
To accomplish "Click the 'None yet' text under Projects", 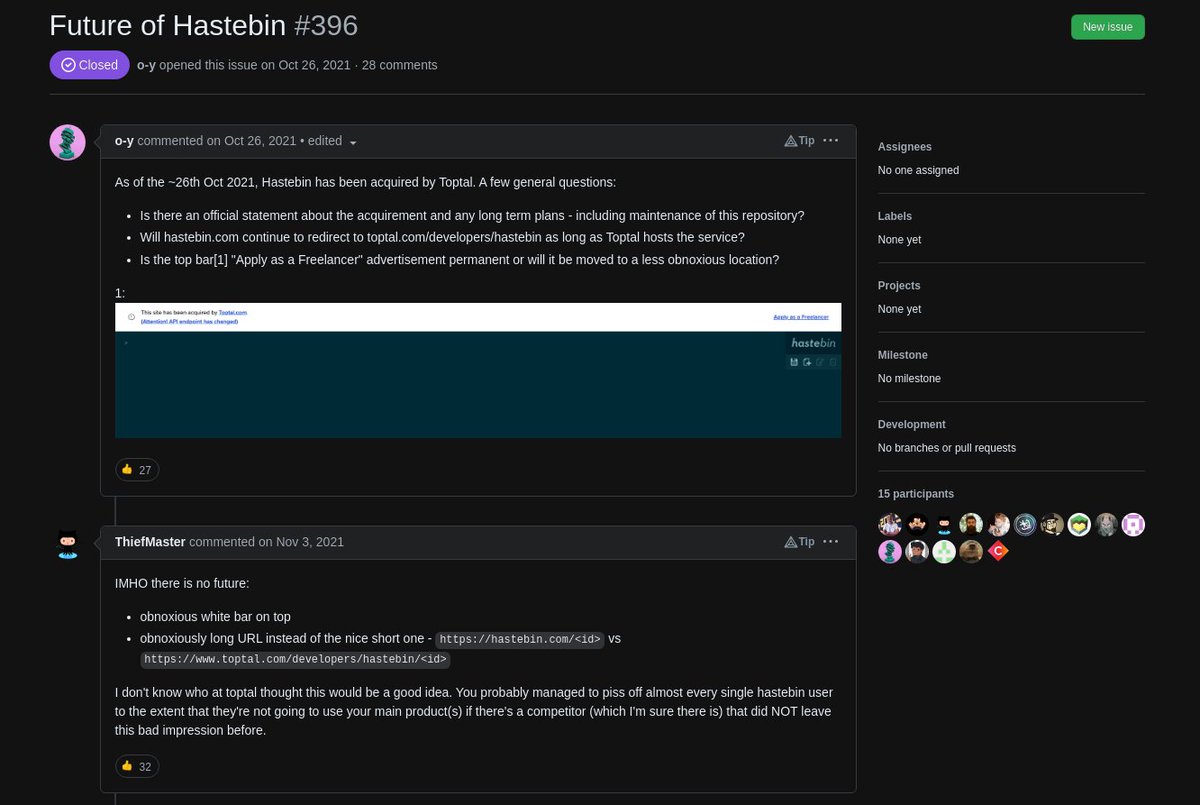I will click(x=900, y=309).
